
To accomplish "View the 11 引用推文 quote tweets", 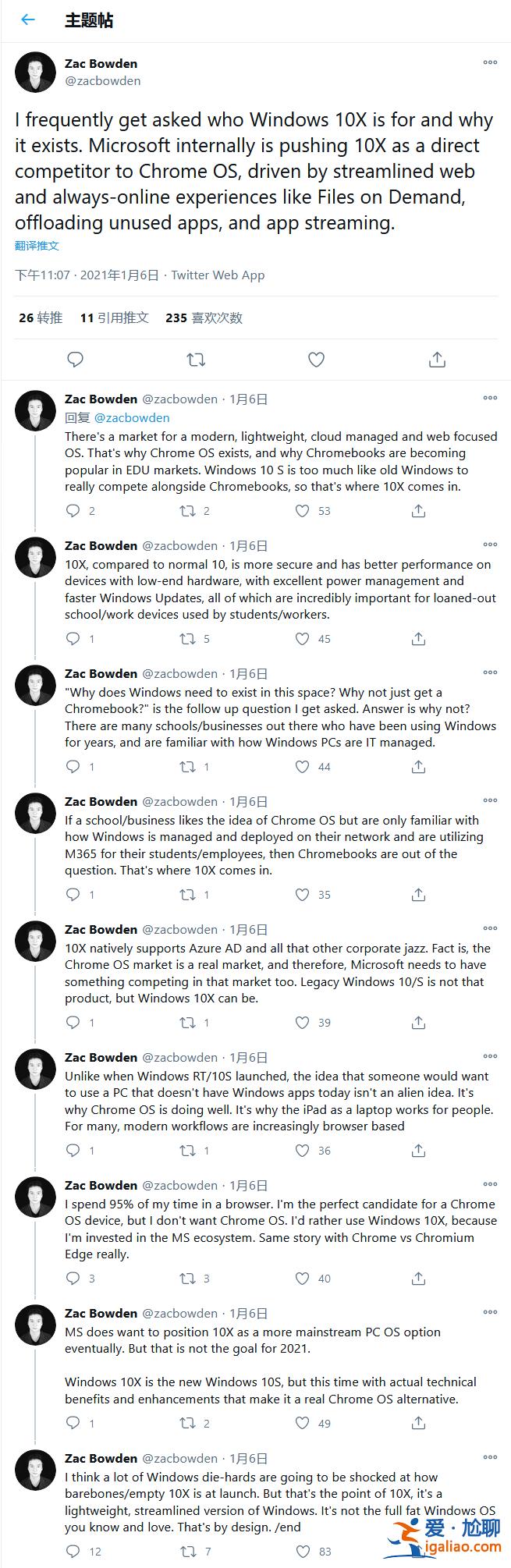I will pyautogui.click(x=114, y=318).
